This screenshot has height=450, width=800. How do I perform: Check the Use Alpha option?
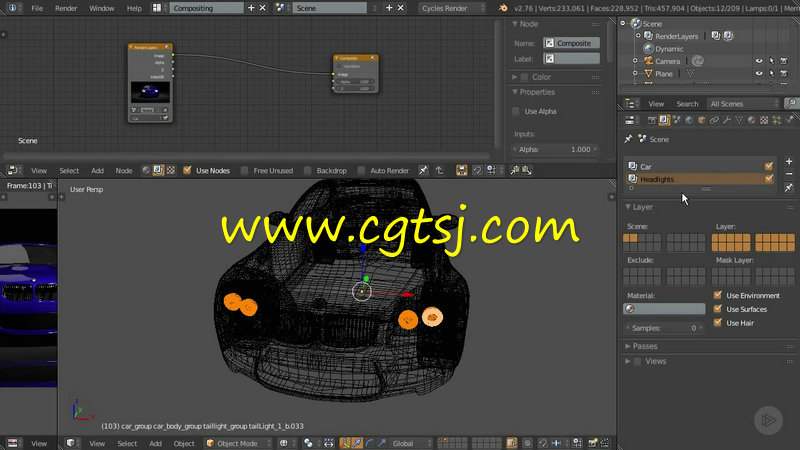(x=516, y=111)
